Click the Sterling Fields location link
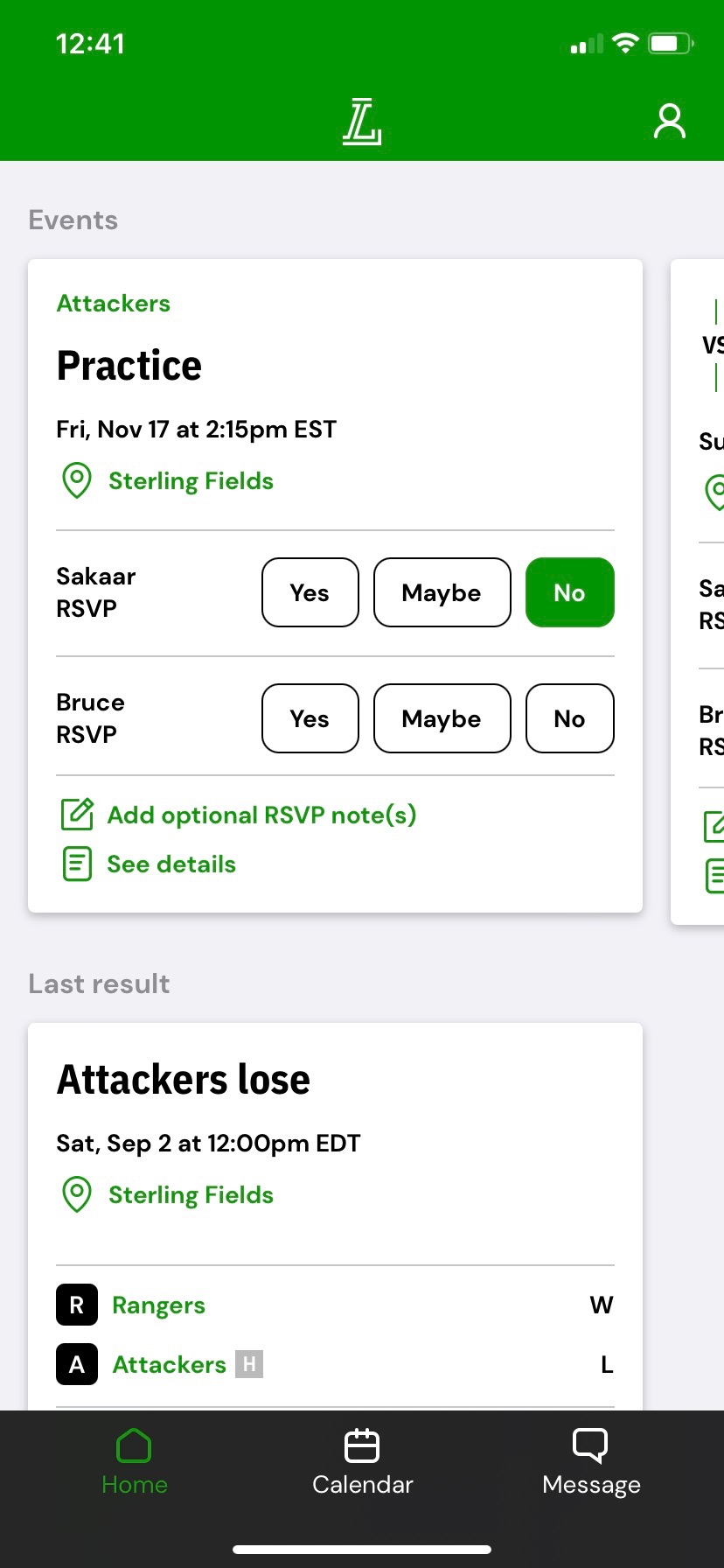 [x=191, y=480]
